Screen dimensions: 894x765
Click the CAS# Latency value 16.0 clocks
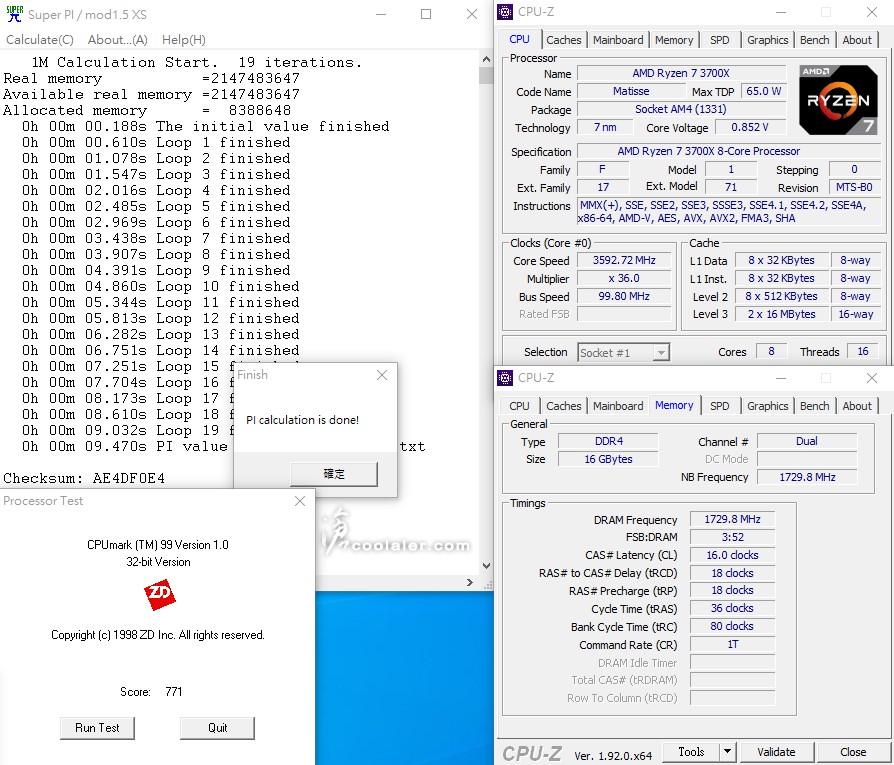point(732,555)
